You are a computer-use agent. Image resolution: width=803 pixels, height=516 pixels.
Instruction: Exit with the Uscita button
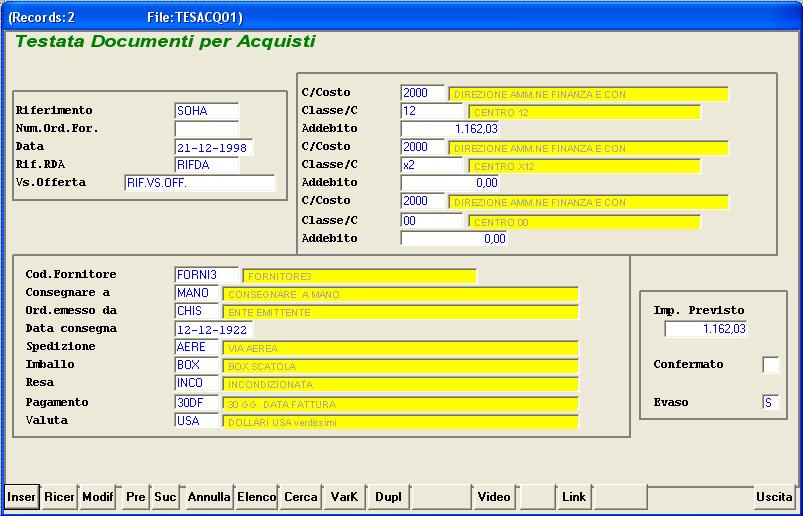[x=774, y=497]
